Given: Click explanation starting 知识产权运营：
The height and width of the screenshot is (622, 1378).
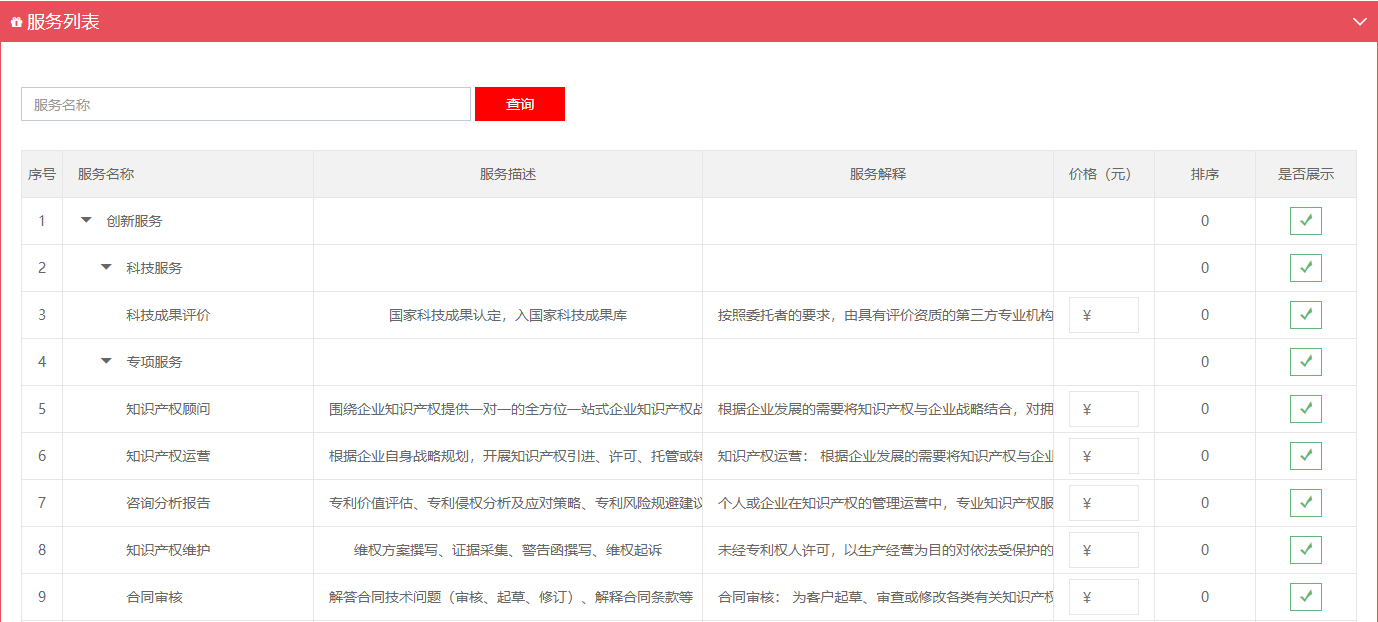Looking at the screenshot, I should (x=885, y=456).
